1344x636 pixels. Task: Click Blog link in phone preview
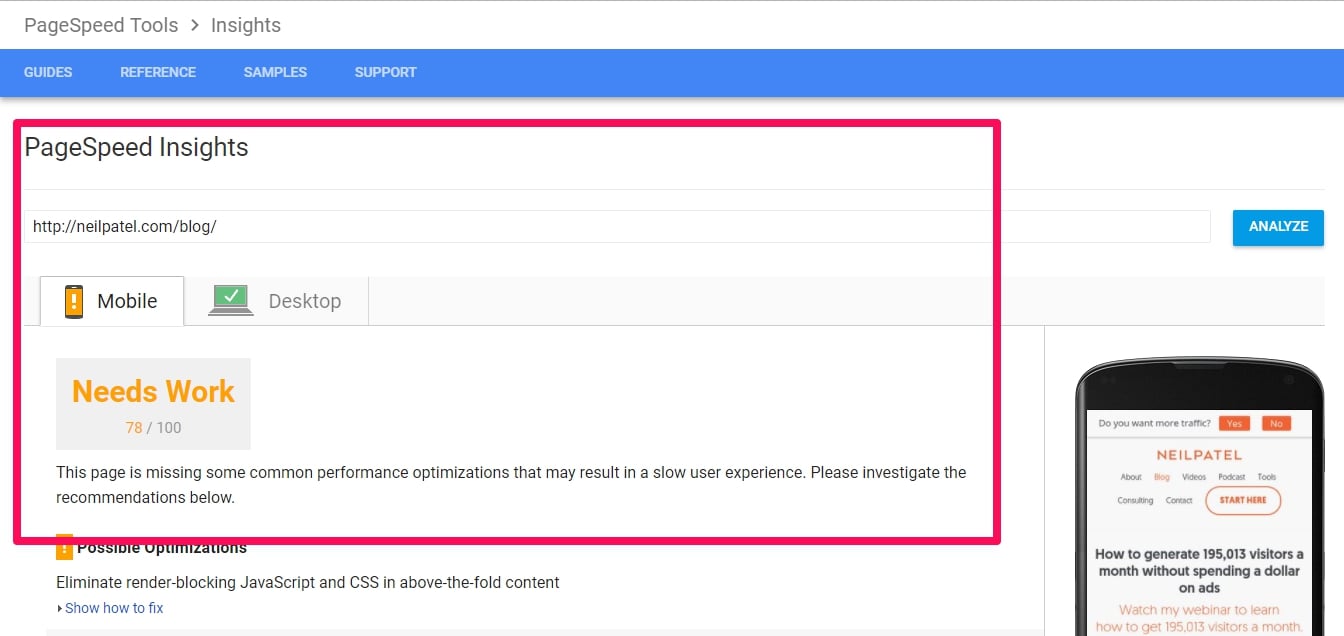1162,477
